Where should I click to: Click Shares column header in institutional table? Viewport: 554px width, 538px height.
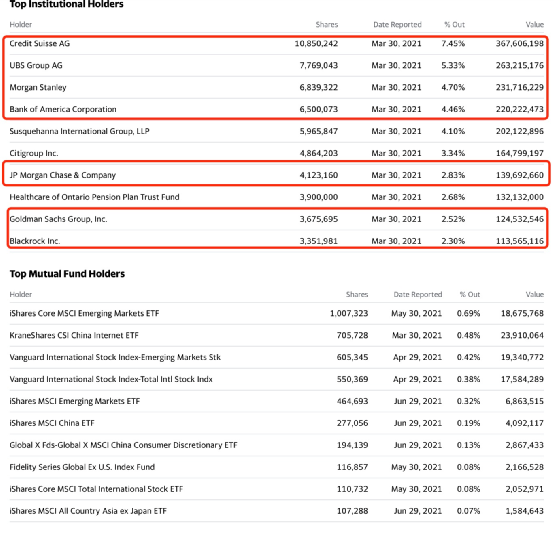[327, 24]
